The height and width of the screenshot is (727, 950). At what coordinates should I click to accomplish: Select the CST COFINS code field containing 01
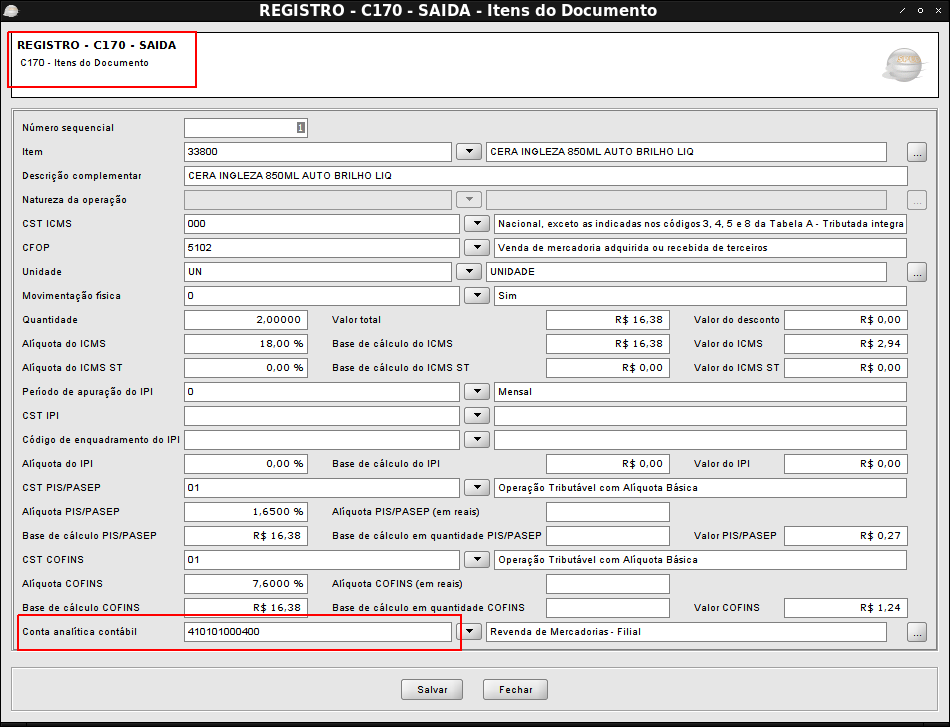pyautogui.click(x=322, y=560)
